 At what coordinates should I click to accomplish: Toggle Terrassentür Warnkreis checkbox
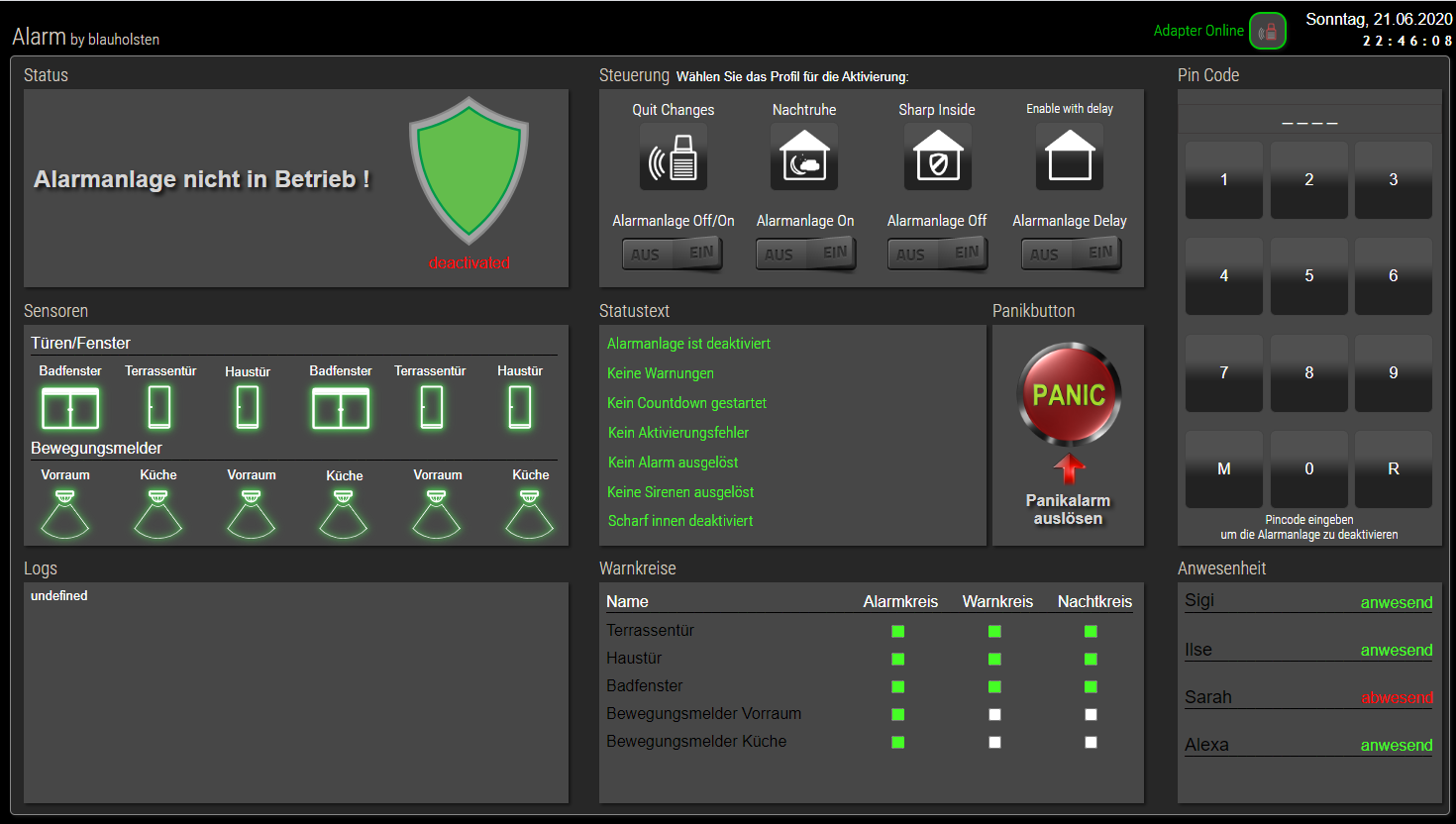pos(994,631)
